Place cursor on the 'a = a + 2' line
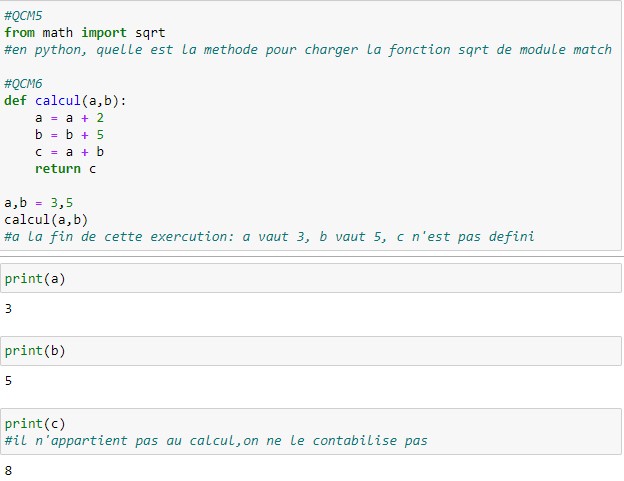The width and height of the screenshot is (624, 481). point(69,118)
